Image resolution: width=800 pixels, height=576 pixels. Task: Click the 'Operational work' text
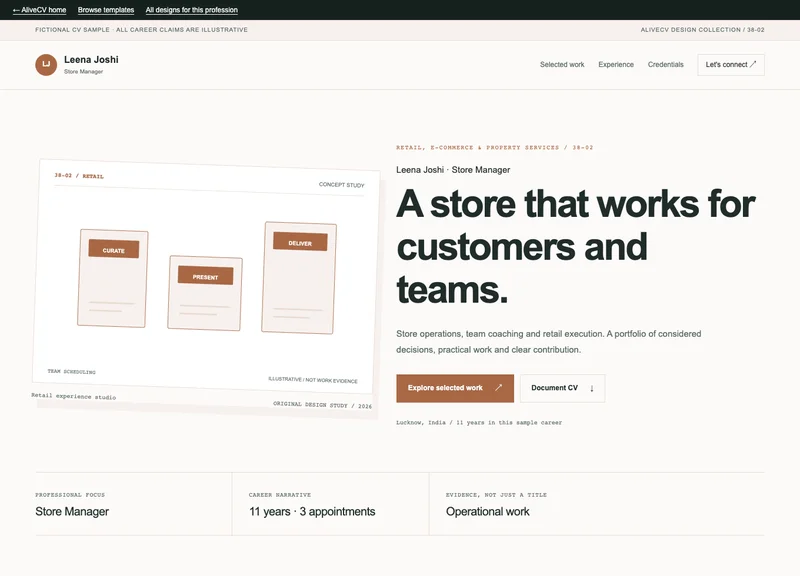click(487, 512)
